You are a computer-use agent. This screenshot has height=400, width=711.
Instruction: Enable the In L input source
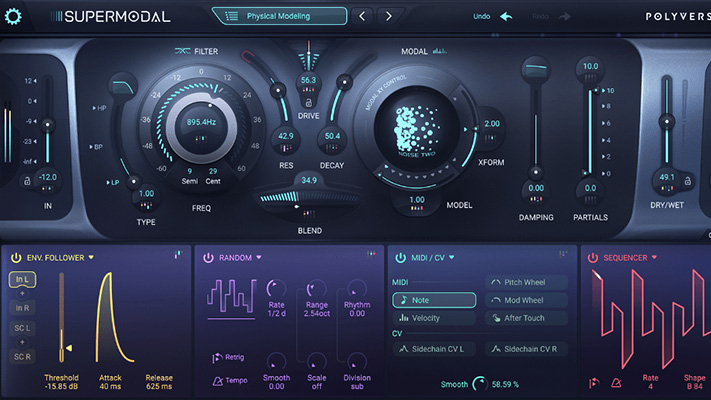pos(22,279)
